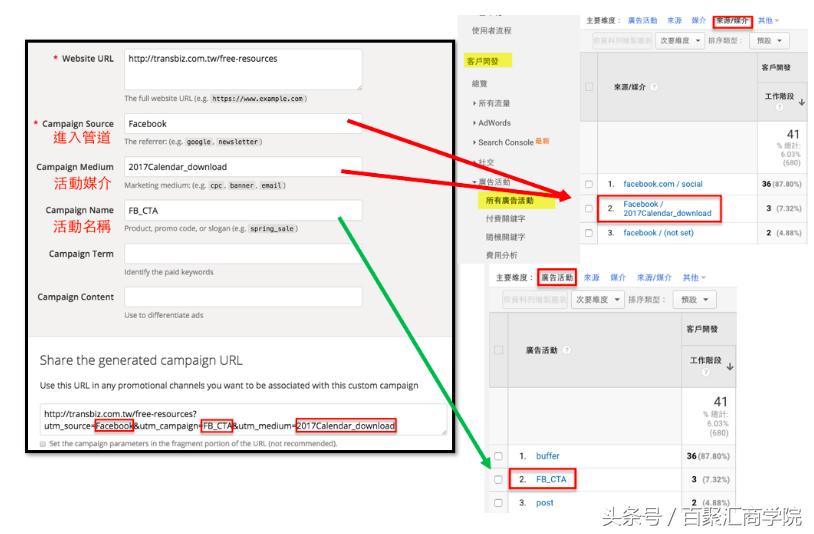Check the Facebook / 2017Calendar_download row checkbox
This screenshot has width=814, height=534.
(x=589, y=209)
